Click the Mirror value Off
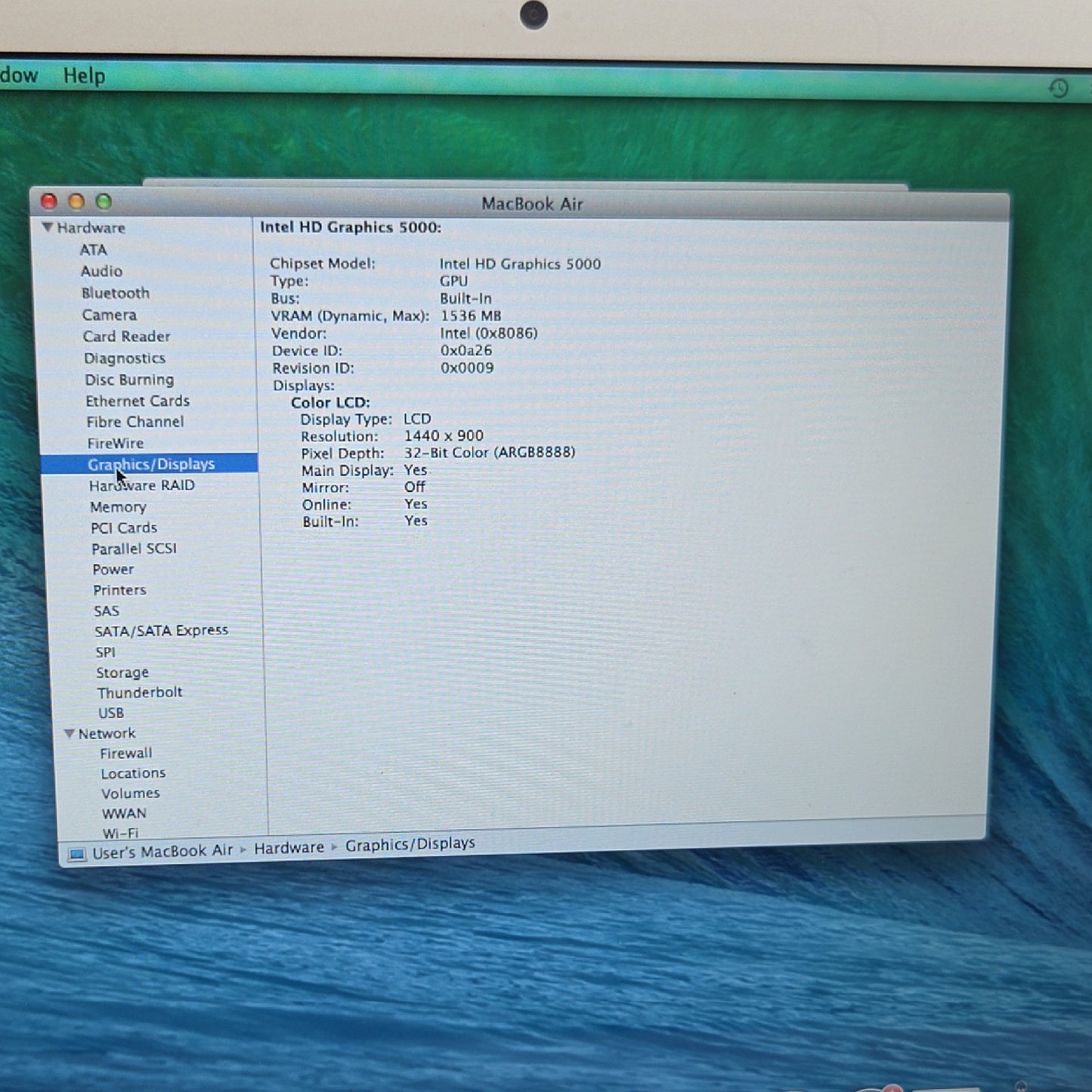The image size is (1092, 1092). 415,487
